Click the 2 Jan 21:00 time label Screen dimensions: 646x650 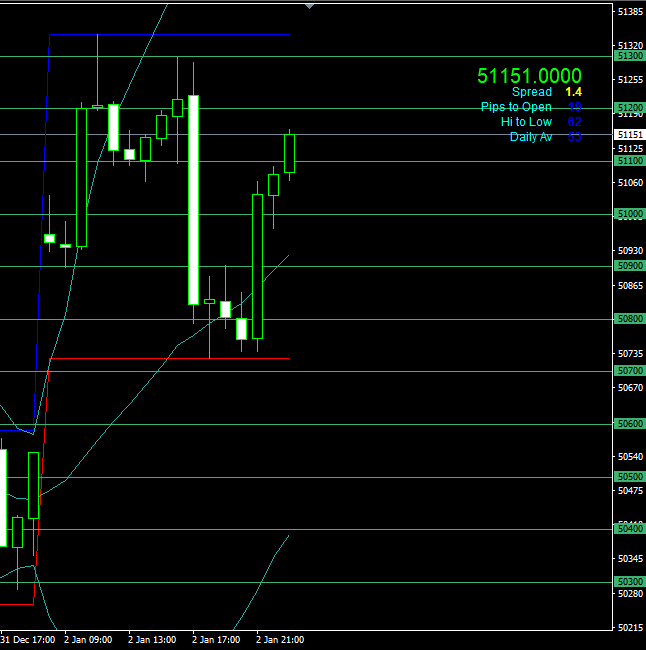click(280, 639)
